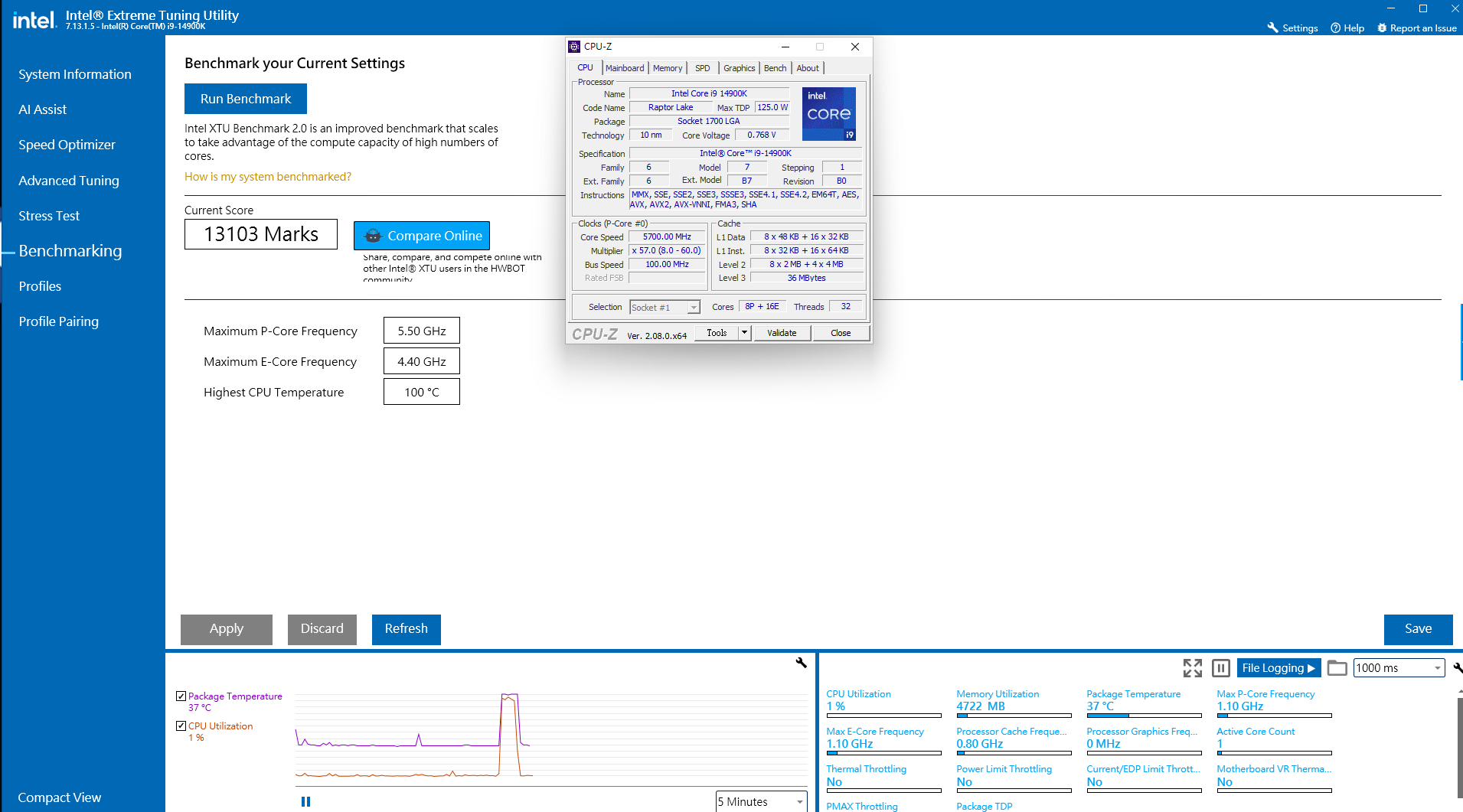Open 'How is my system benchmarked?' link
Viewport: 1463px width, 812px height.
pyautogui.click(x=268, y=177)
